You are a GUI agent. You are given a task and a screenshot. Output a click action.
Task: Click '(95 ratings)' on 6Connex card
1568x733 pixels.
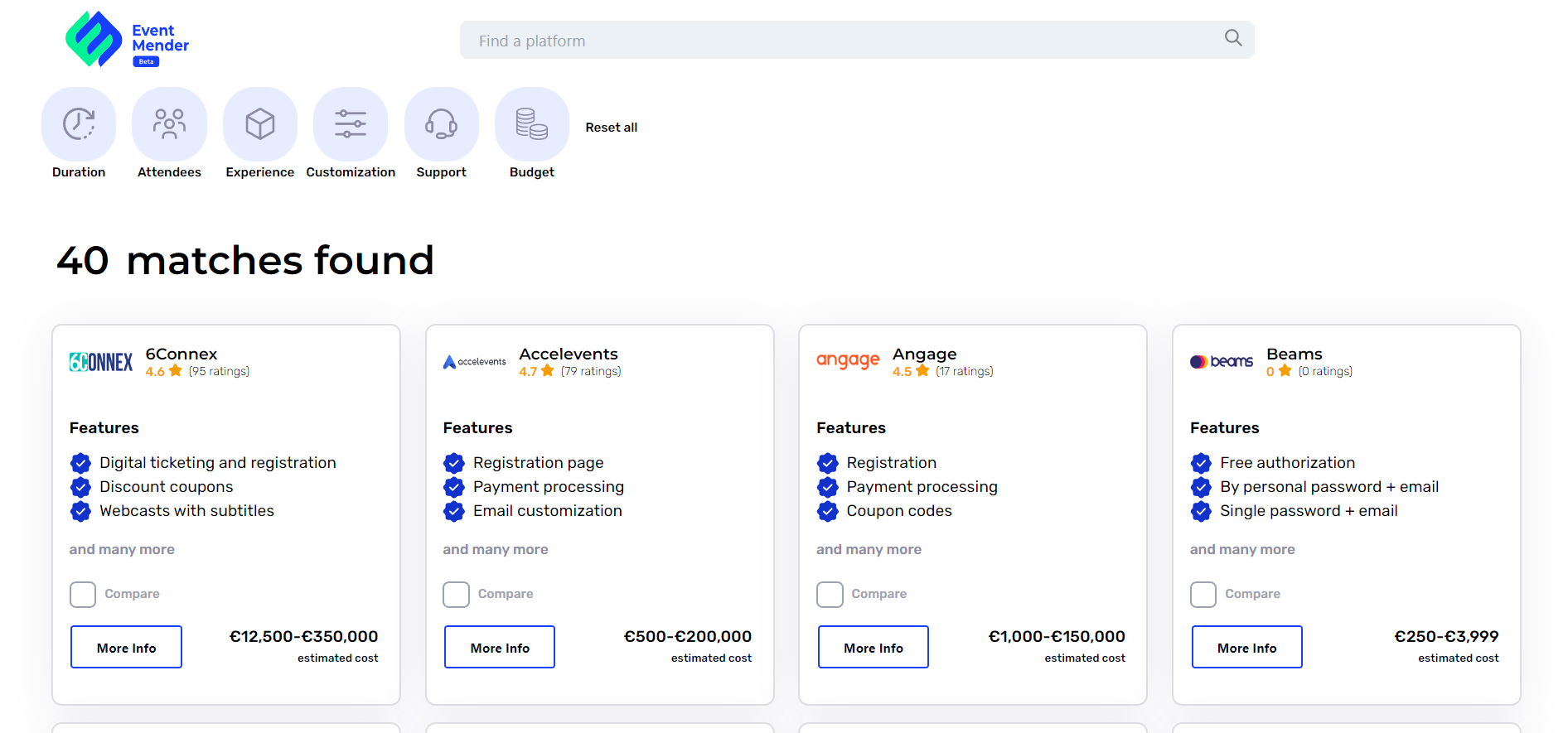click(x=219, y=371)
